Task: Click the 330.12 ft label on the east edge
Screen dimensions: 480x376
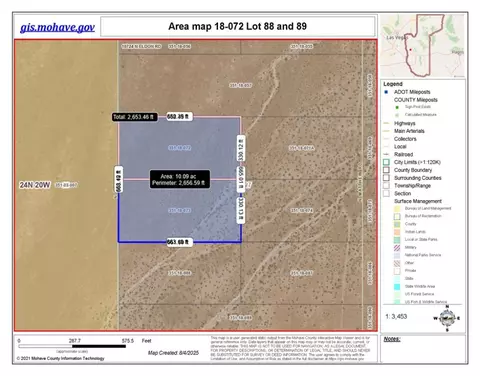Action: click(x=241, y=149)
